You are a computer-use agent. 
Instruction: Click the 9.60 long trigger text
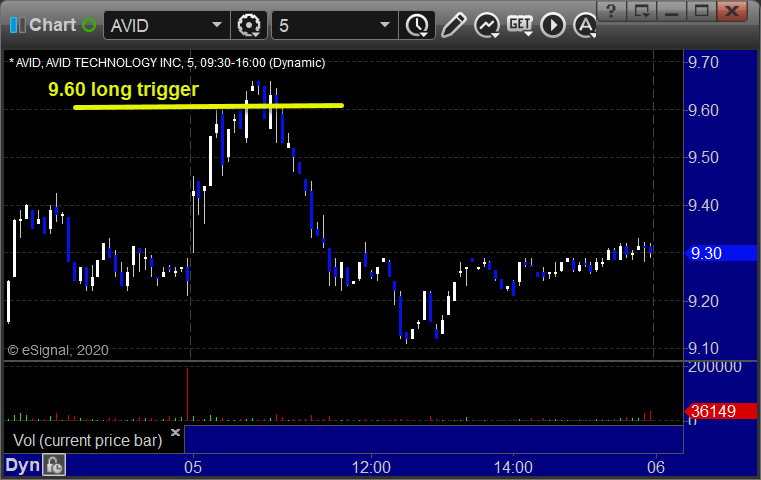(123, 89)
